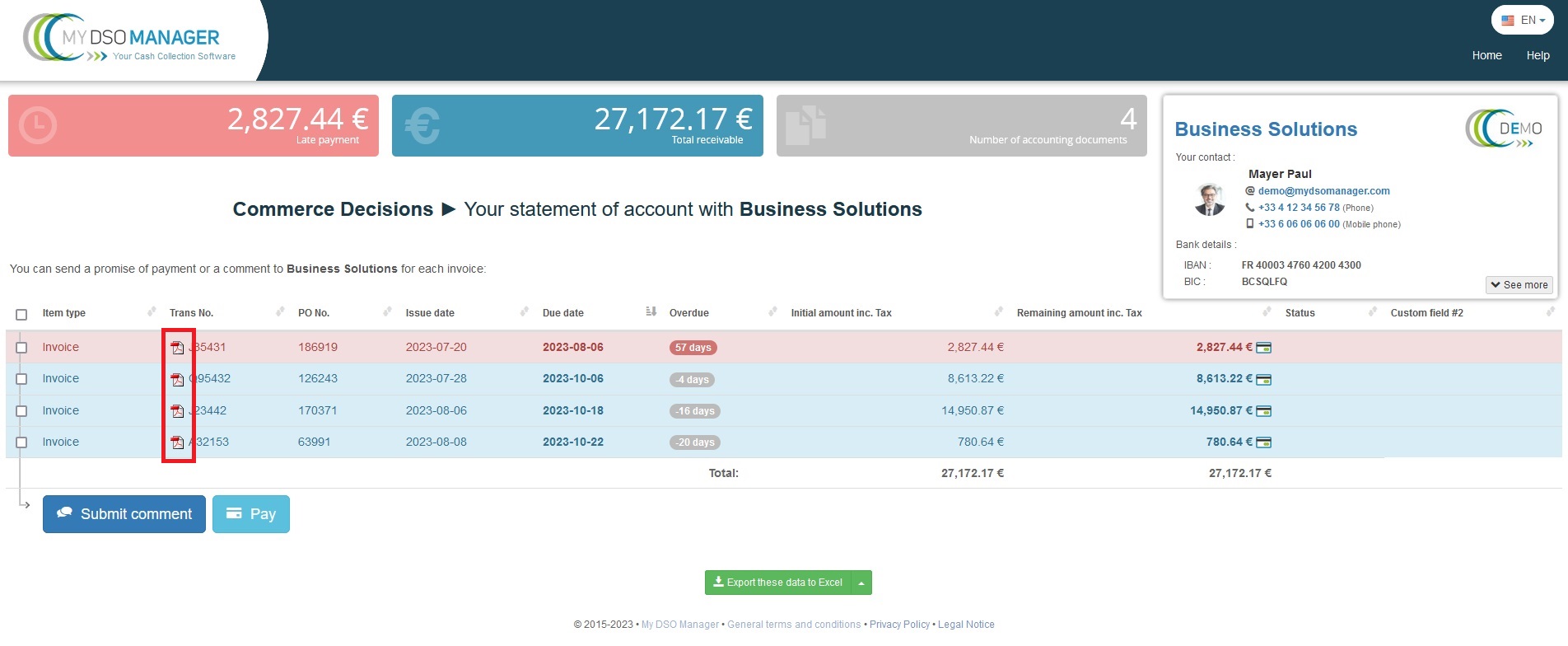The height and width of the screenshot is (646, 1568).
Task: Expand See more in contact card
Action: tap(1519, 285)
